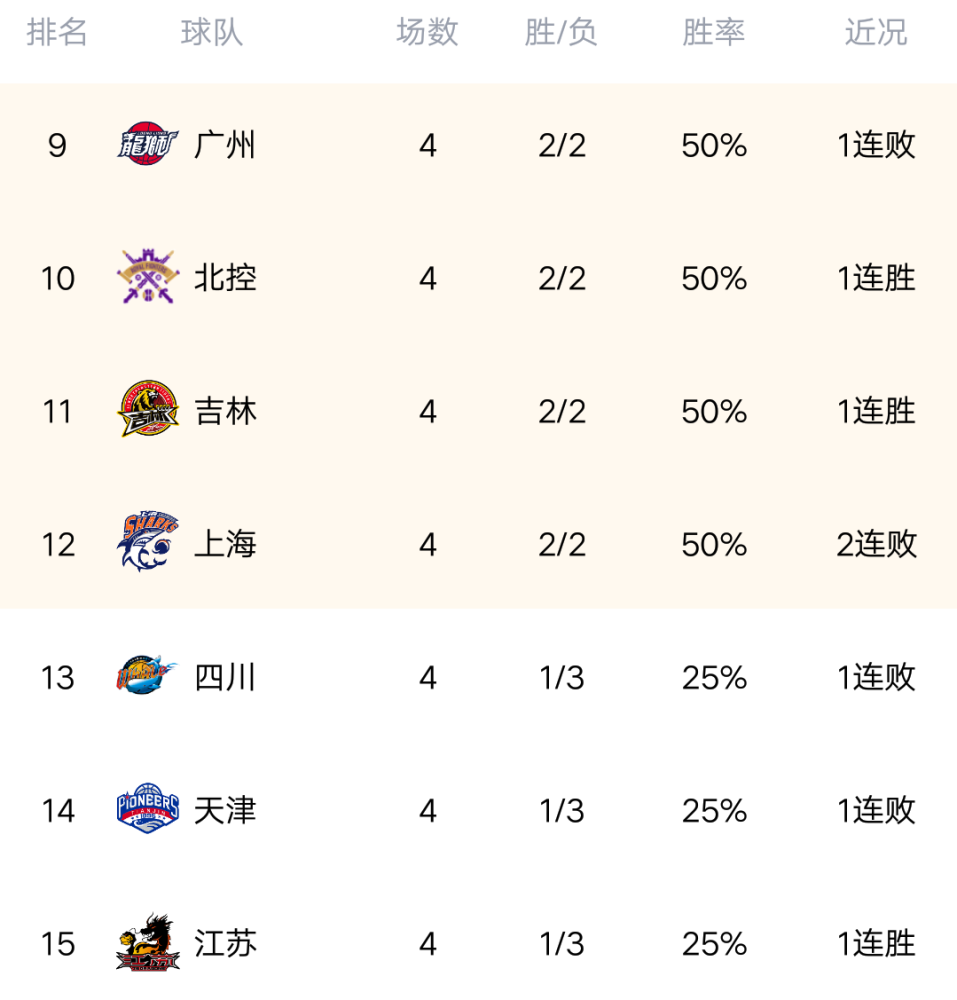Select the Jilin Northeast Tigers logo

pyautogui.click(x=148, y=410)
